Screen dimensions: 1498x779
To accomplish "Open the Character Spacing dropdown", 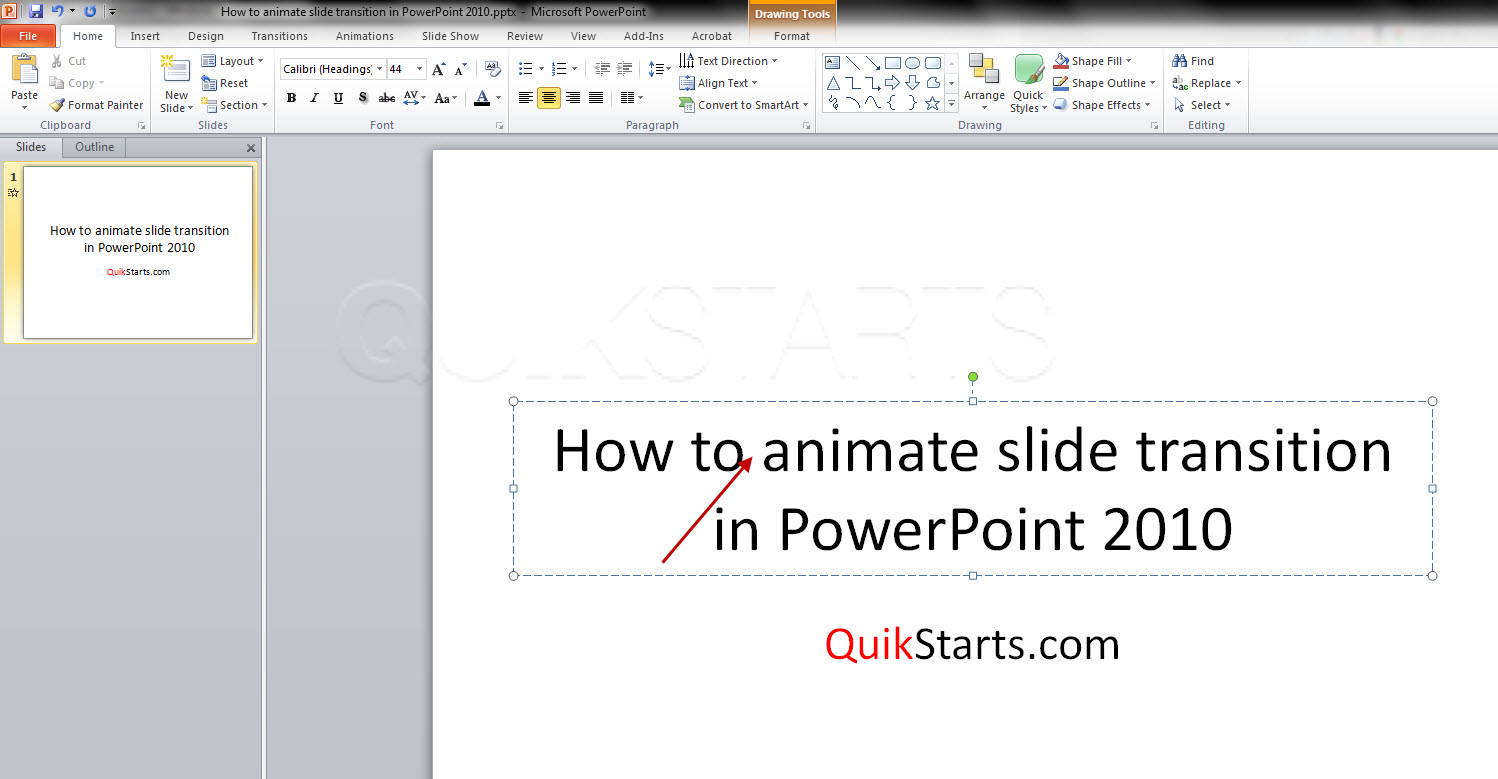I will click(x=414, y=98).
